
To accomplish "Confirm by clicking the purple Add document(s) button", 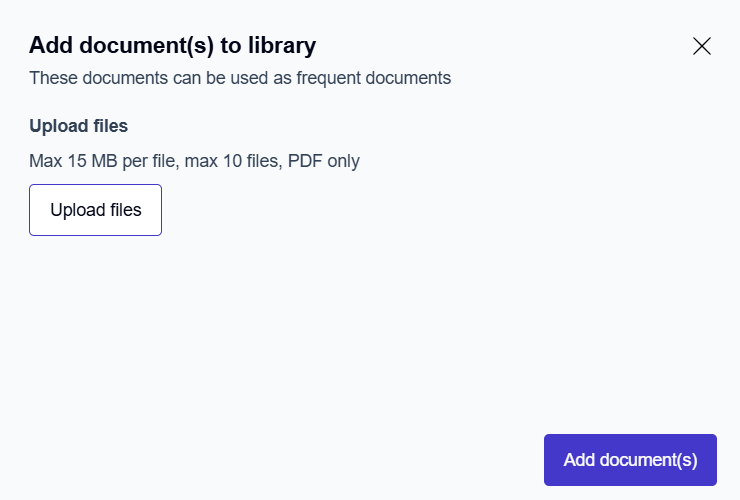I will [630, 460].
